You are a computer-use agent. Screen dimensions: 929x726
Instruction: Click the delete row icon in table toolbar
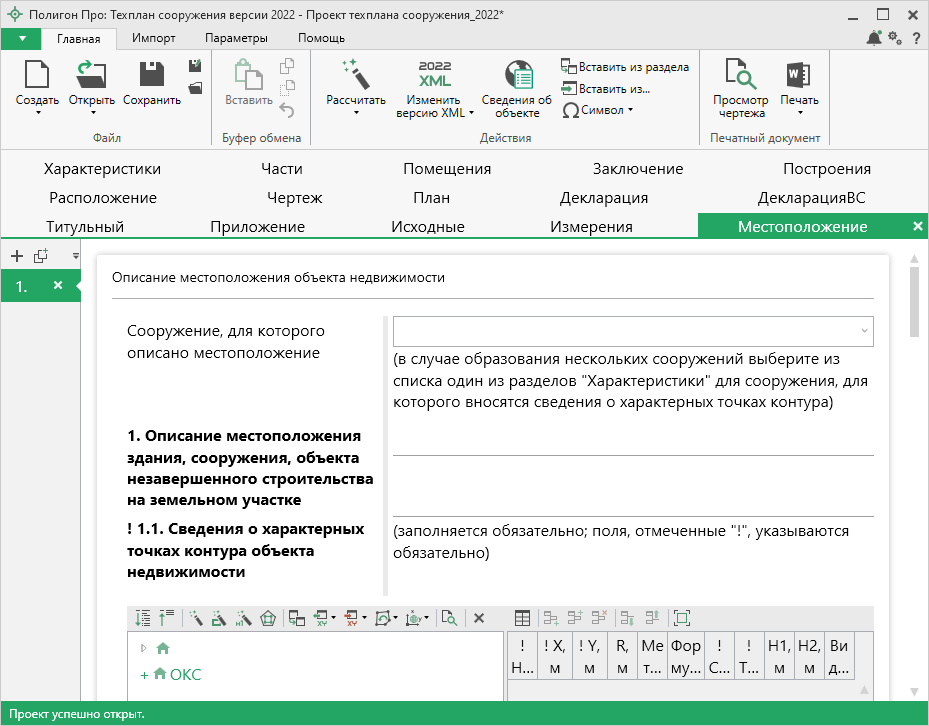(x=599, y=618)
